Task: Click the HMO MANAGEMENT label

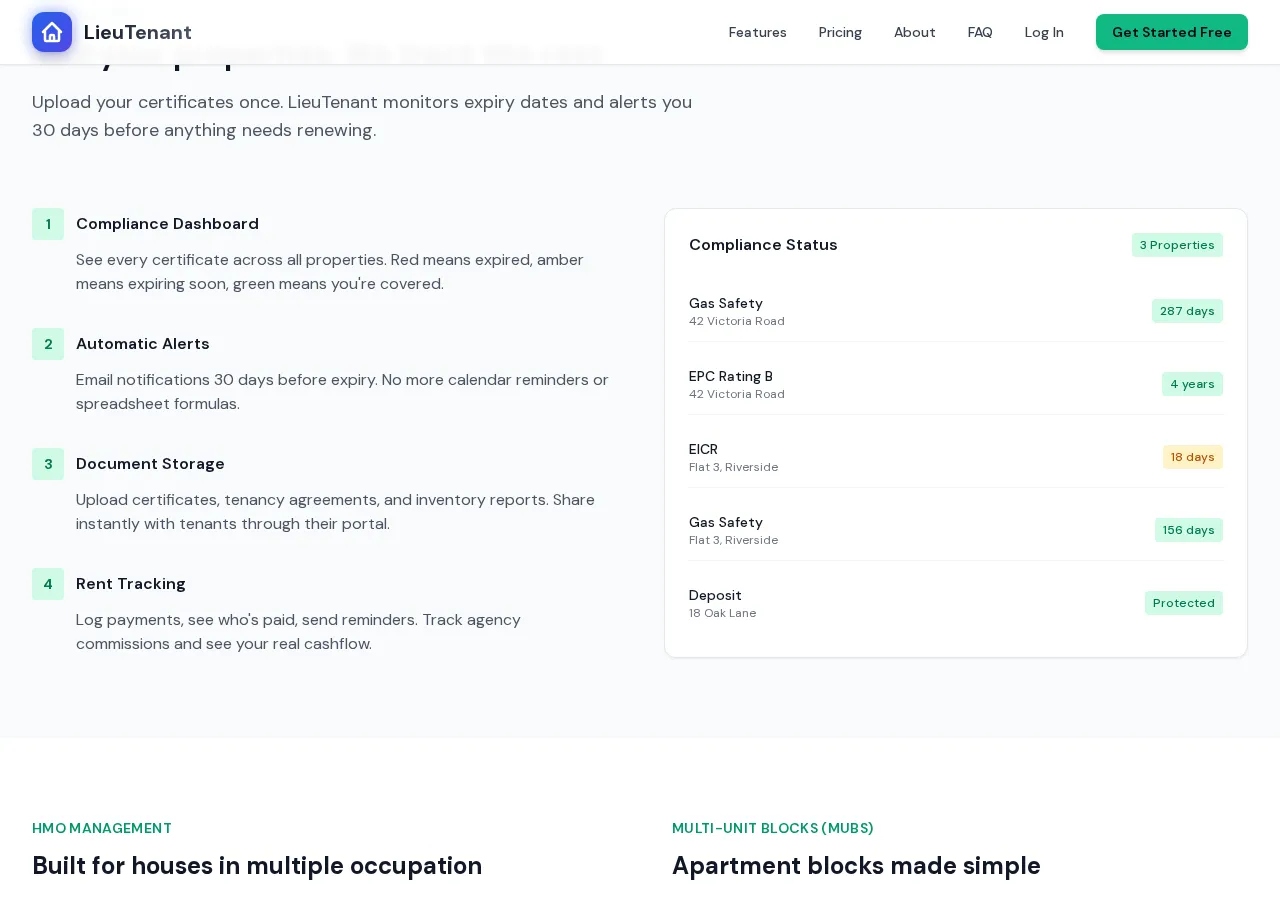Action: coord(102,828)
